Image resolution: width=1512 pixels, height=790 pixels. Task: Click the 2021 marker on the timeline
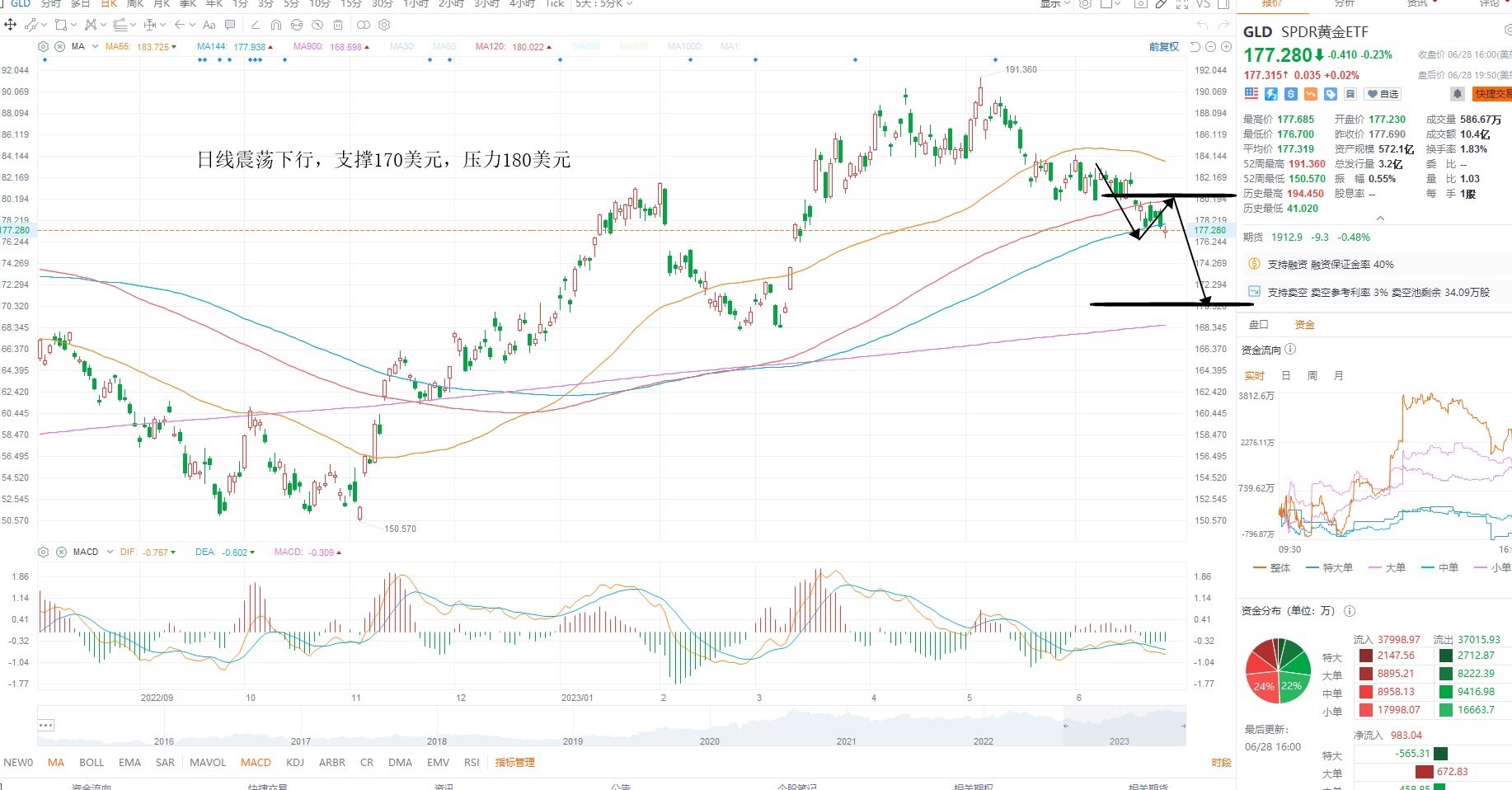point(846,741)
